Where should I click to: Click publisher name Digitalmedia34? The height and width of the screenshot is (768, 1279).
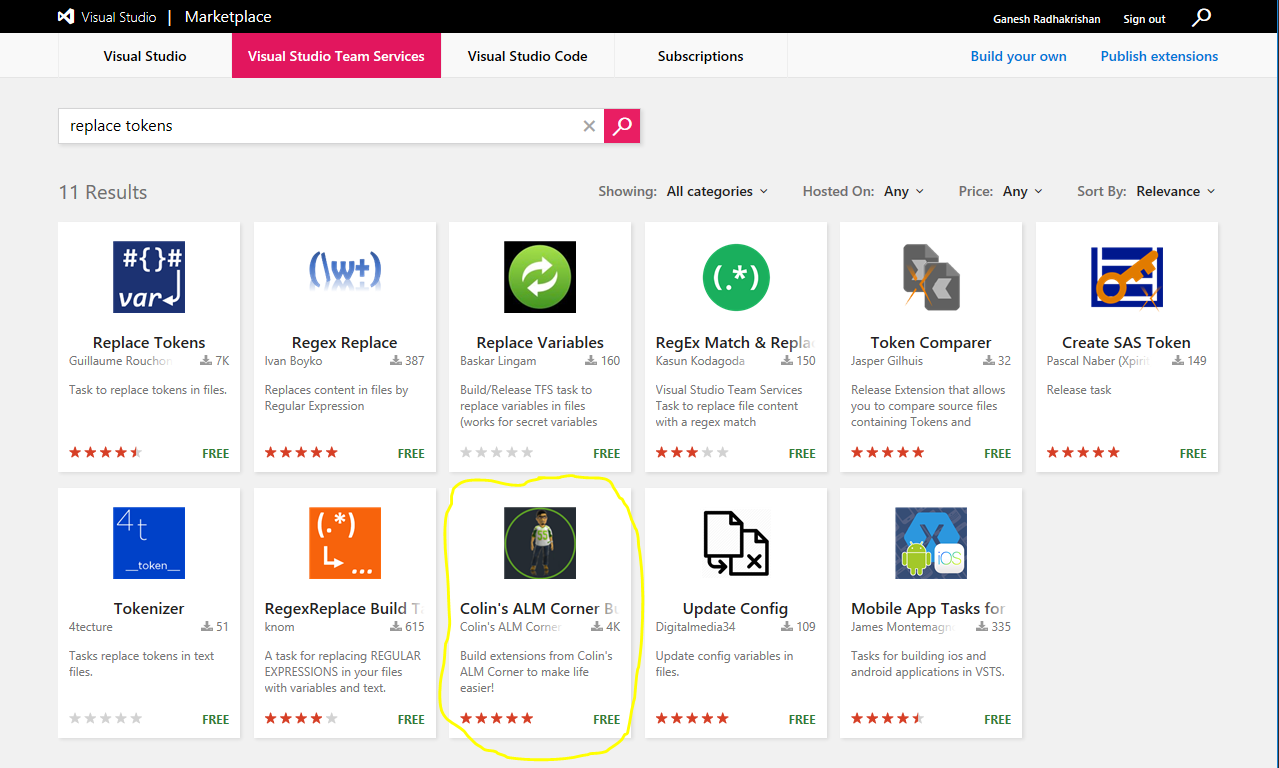pos(696,627)
